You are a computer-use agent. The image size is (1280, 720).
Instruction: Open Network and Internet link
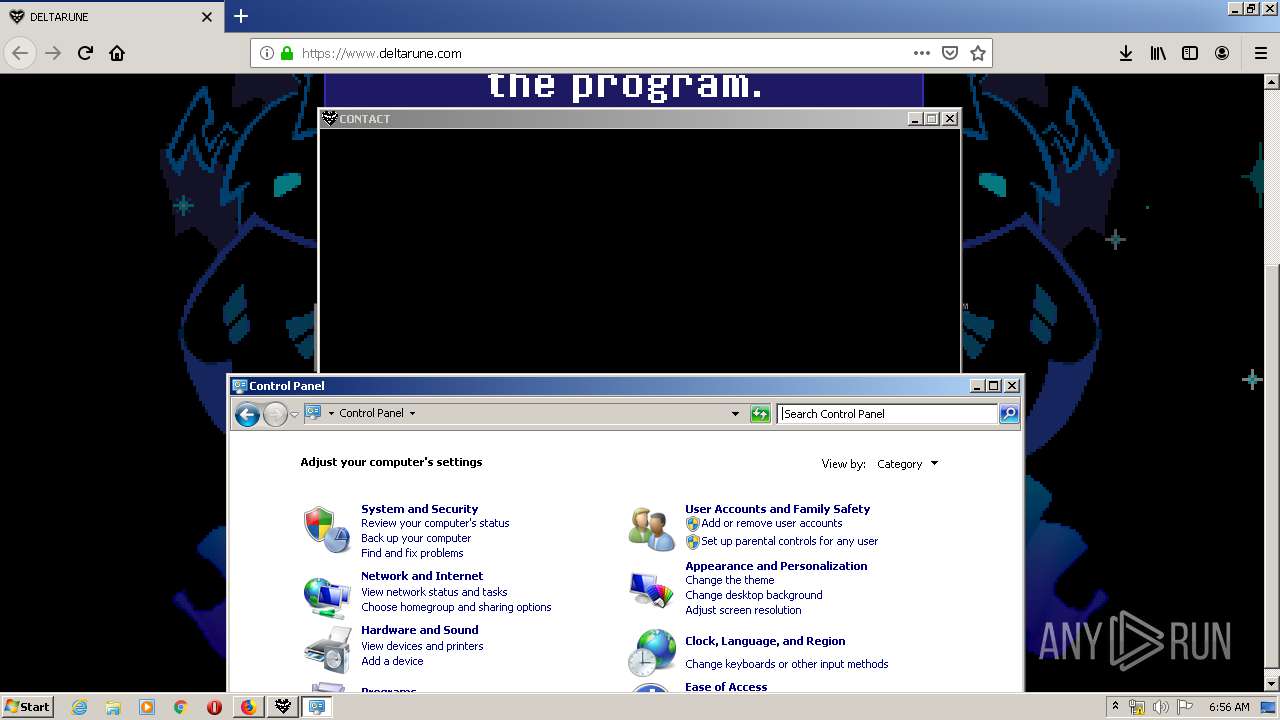pyautogui.click(x=422, y=576)
